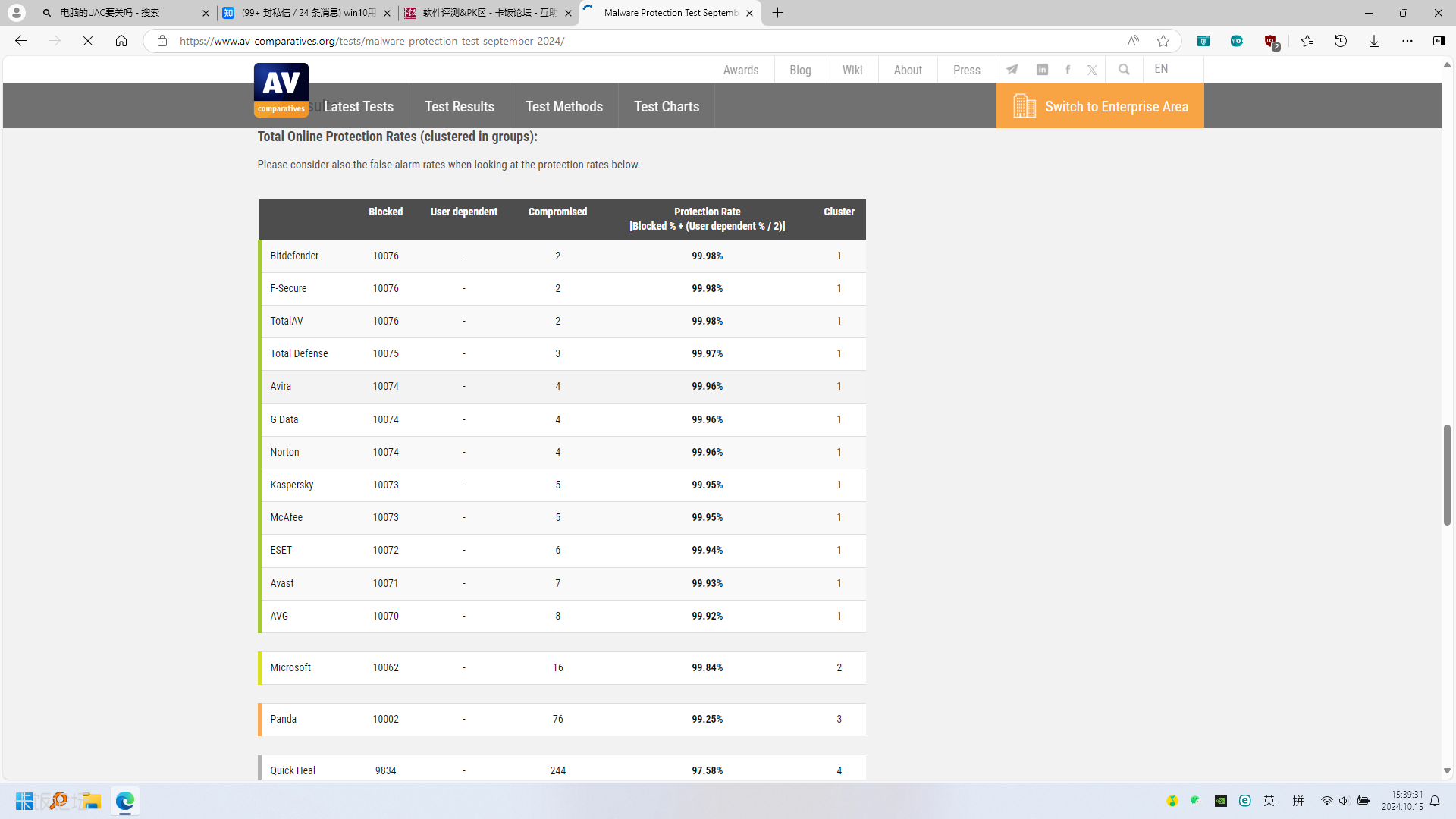
Task: Open the Telegram share icon
Action: coord(1012,70)
